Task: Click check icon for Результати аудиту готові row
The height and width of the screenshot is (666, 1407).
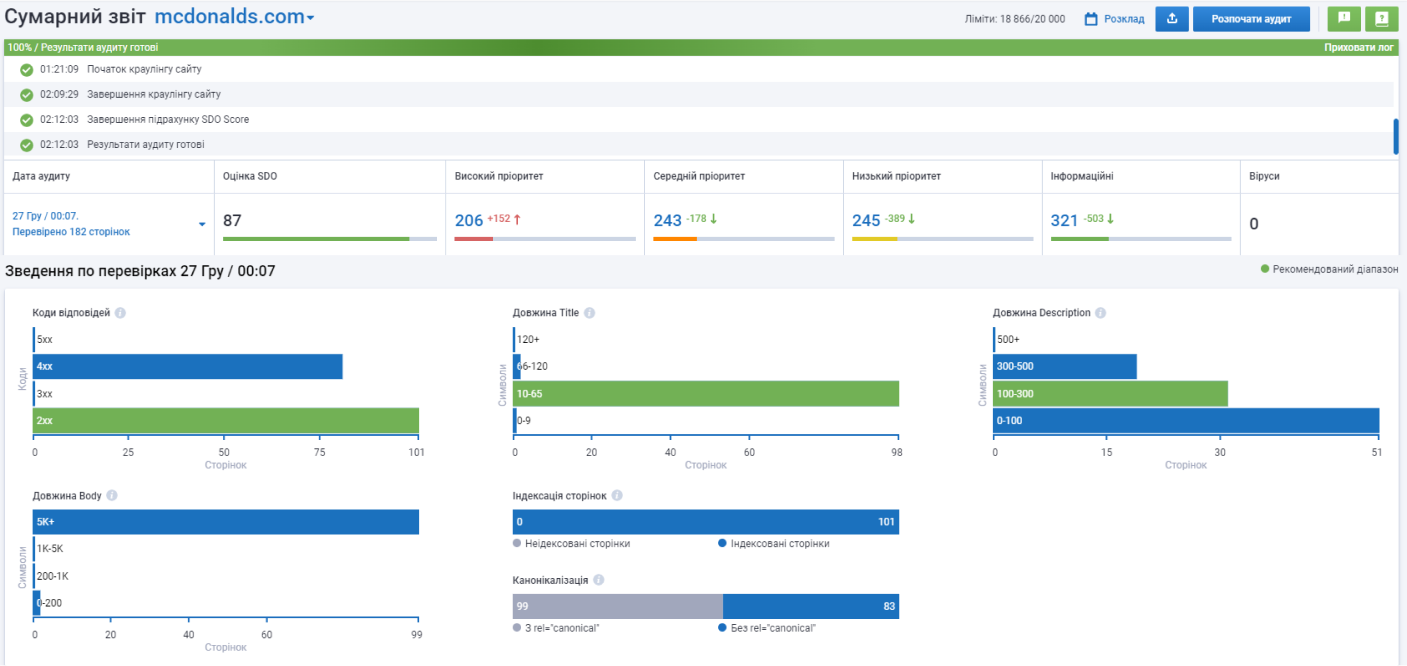Action: click(x=27, y=145)
